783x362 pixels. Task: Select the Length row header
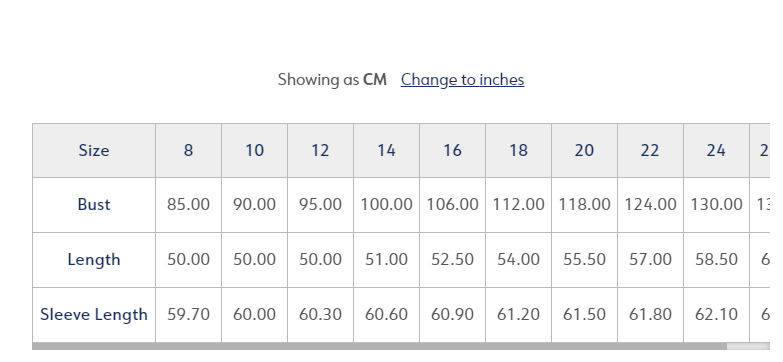point(94,260)
